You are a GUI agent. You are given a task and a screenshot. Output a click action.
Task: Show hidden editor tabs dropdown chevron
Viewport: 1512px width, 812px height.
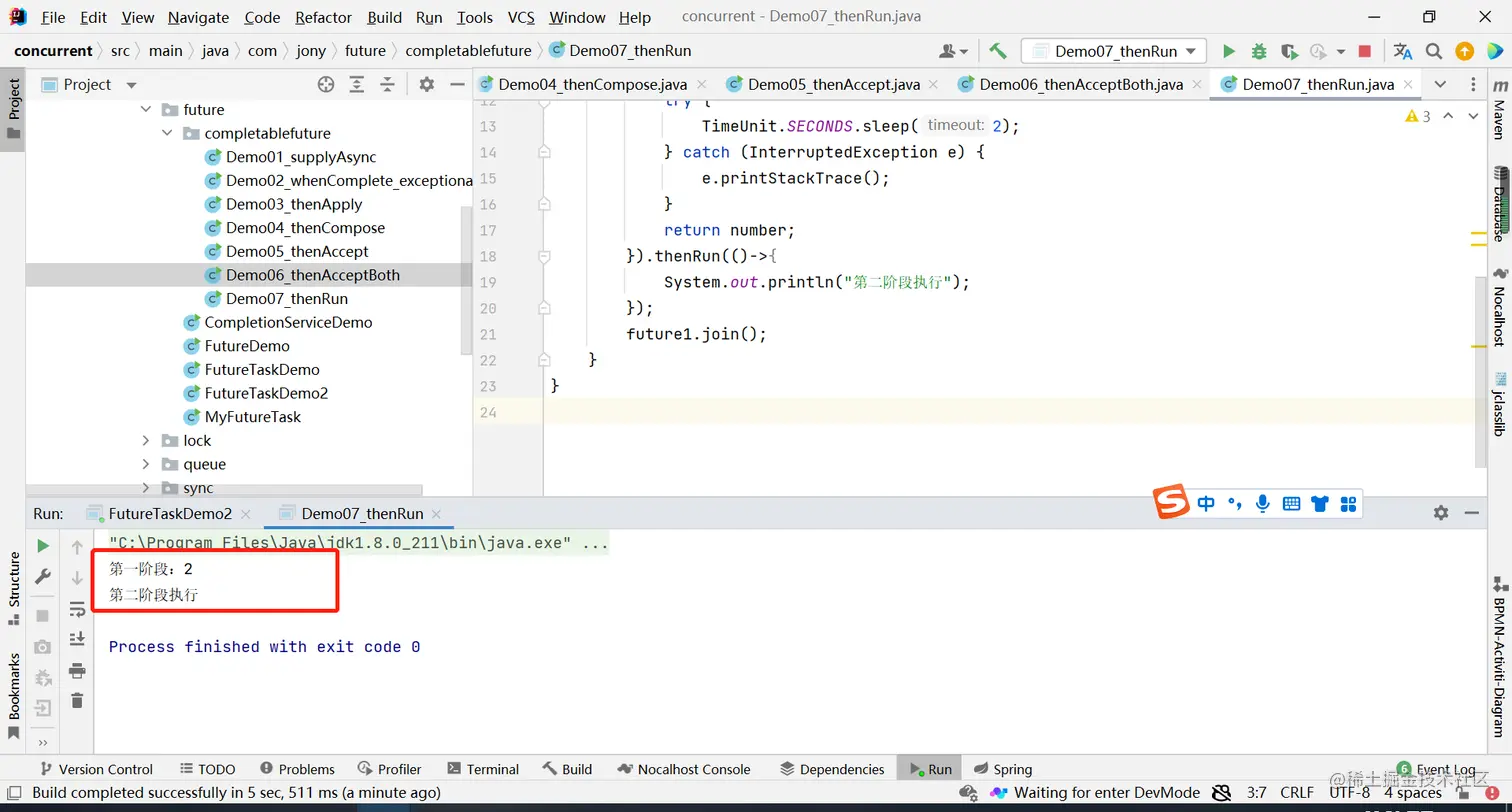(1440, 85)
